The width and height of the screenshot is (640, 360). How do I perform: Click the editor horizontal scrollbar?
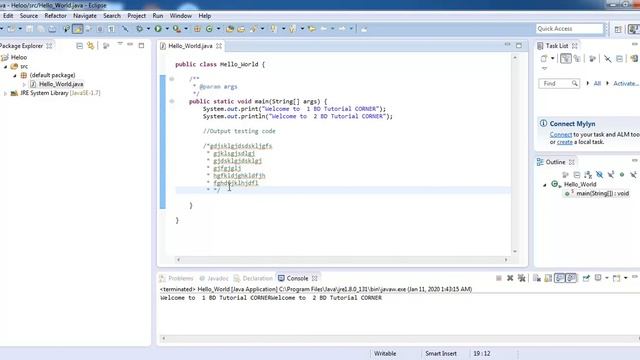(342, 260)
